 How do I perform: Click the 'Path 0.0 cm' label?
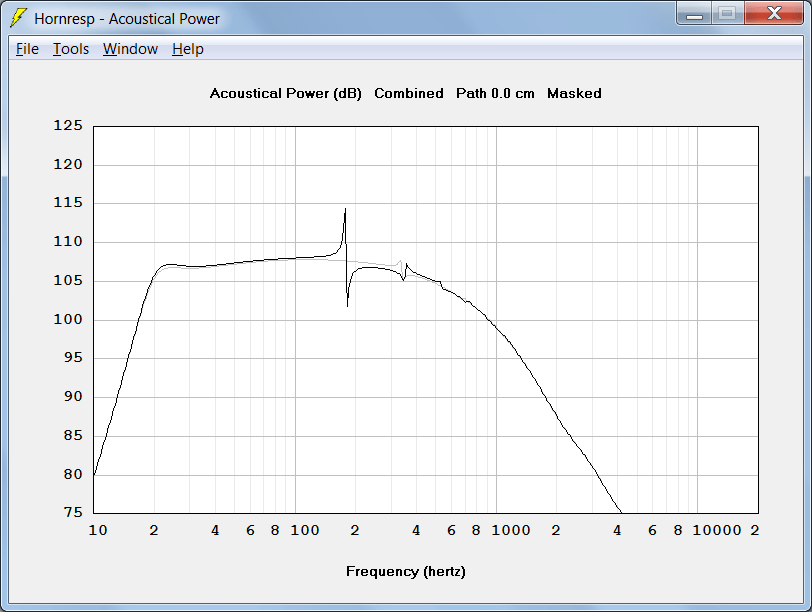495,94
